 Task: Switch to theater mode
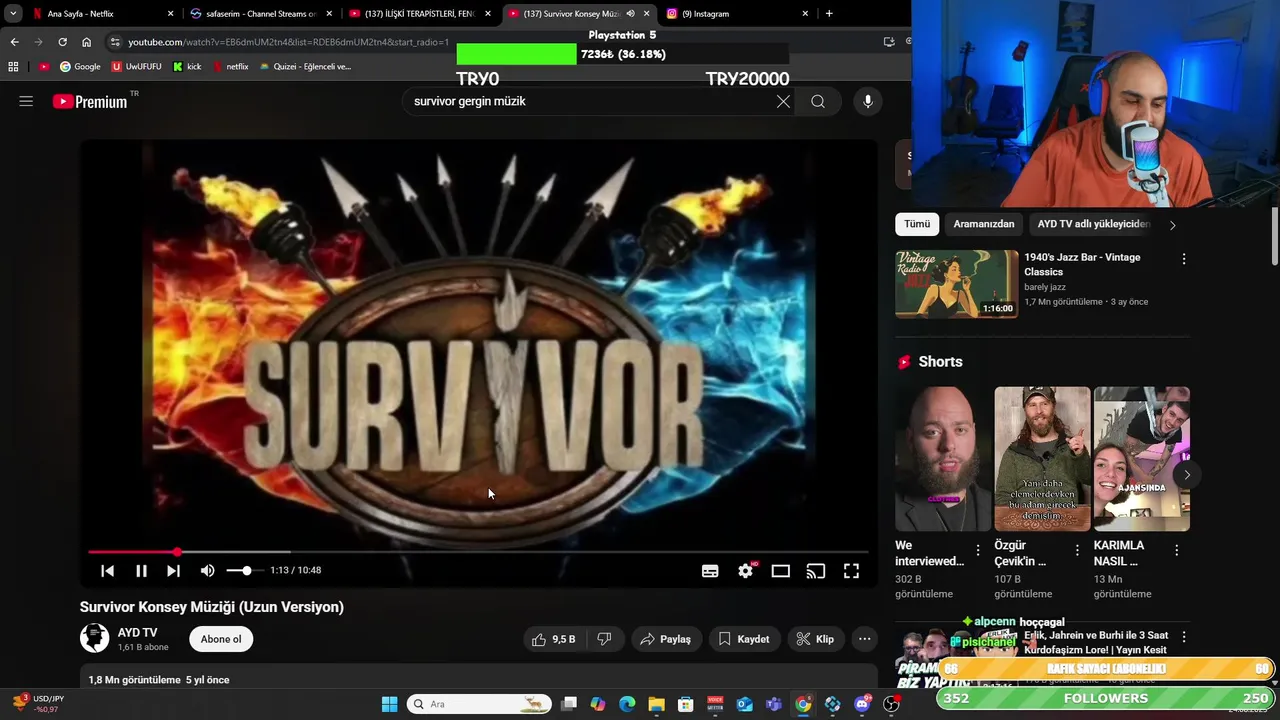781,571
